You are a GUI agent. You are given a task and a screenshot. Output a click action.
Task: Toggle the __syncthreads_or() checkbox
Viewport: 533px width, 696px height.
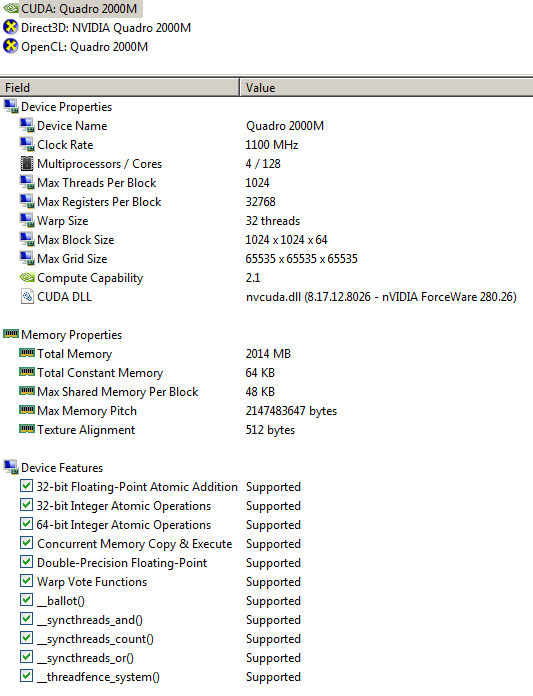[27, 657]
